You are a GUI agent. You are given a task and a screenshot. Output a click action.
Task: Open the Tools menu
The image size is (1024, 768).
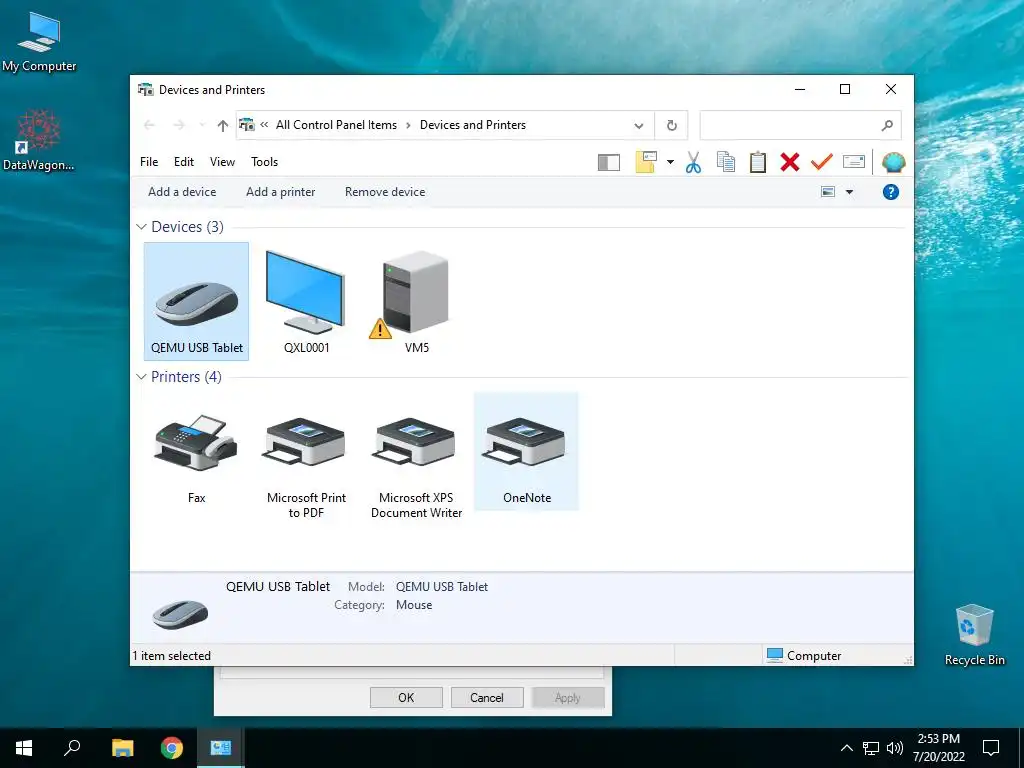[x=264, y=162]
